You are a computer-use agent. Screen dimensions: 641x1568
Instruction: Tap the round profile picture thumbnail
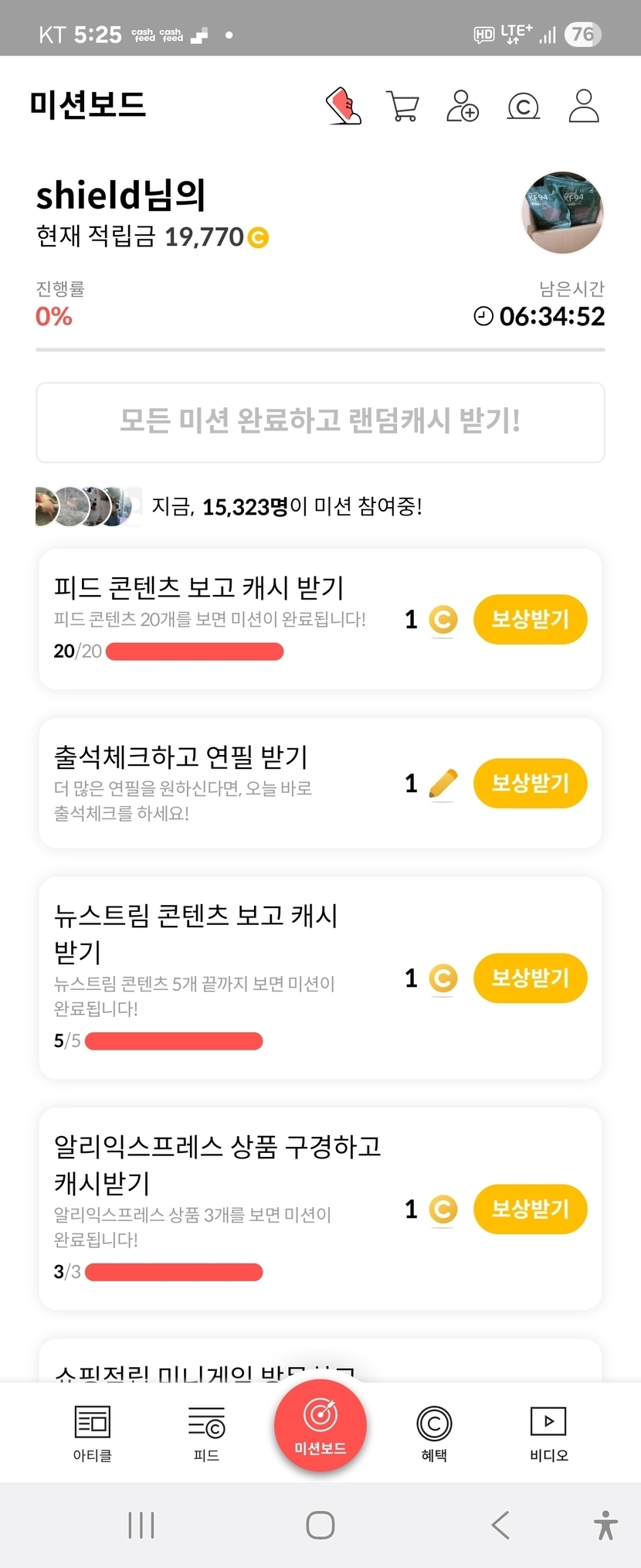click(x=563, y=213)
